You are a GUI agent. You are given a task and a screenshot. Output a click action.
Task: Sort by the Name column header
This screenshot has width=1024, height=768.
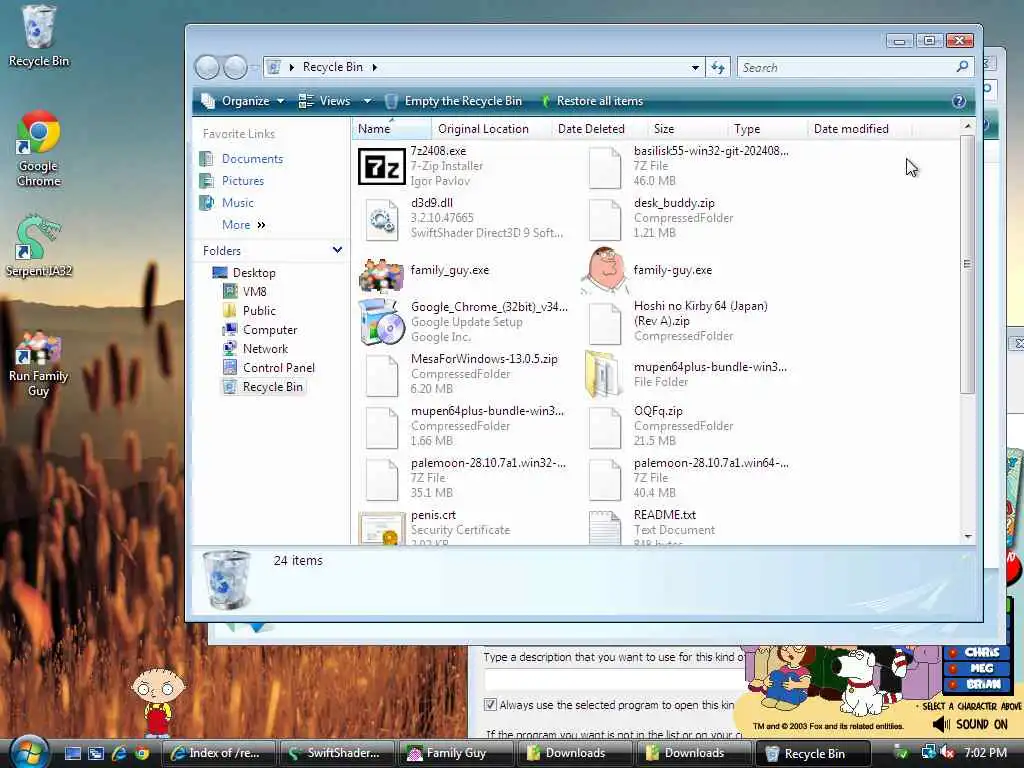(x=391, y=129)
